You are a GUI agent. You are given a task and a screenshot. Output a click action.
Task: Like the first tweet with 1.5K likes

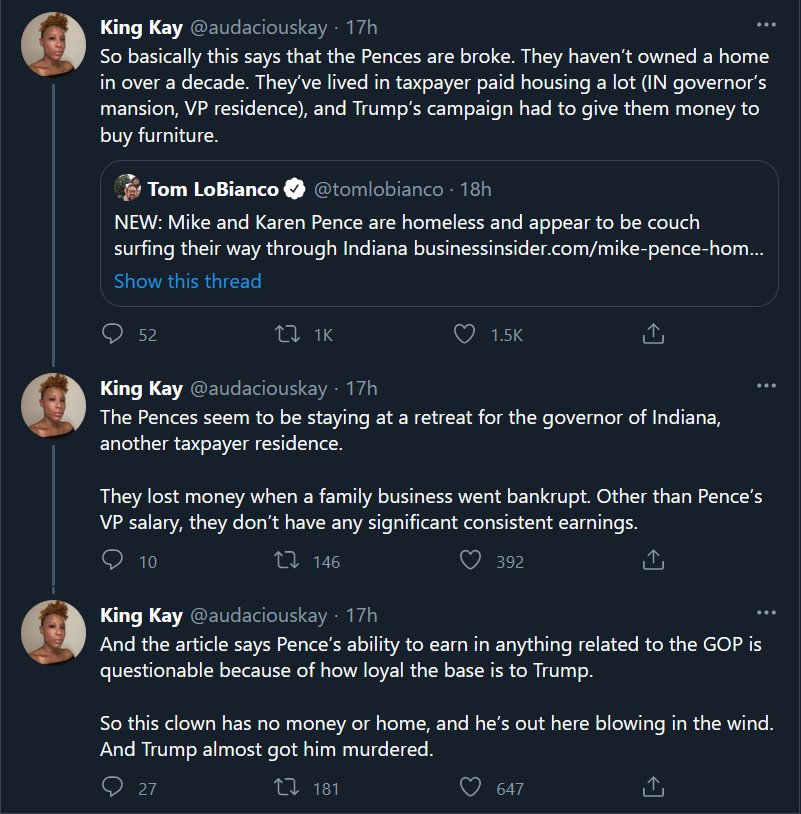tap(464, 334)
